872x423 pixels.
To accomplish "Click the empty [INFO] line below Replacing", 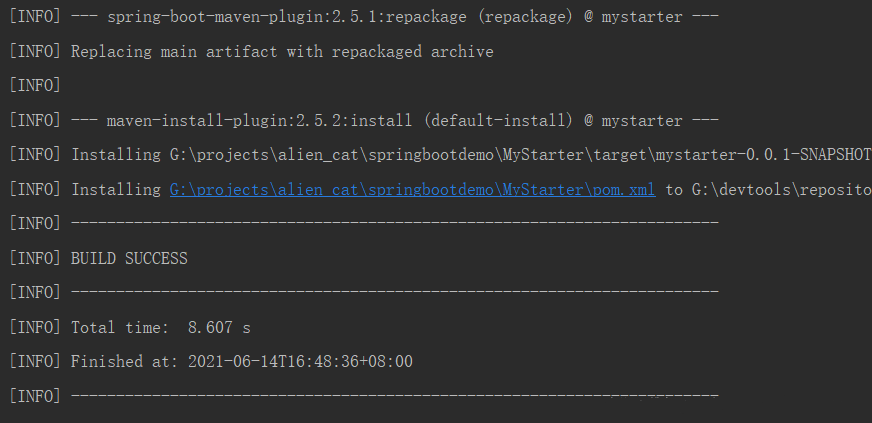I will [34, 86].
